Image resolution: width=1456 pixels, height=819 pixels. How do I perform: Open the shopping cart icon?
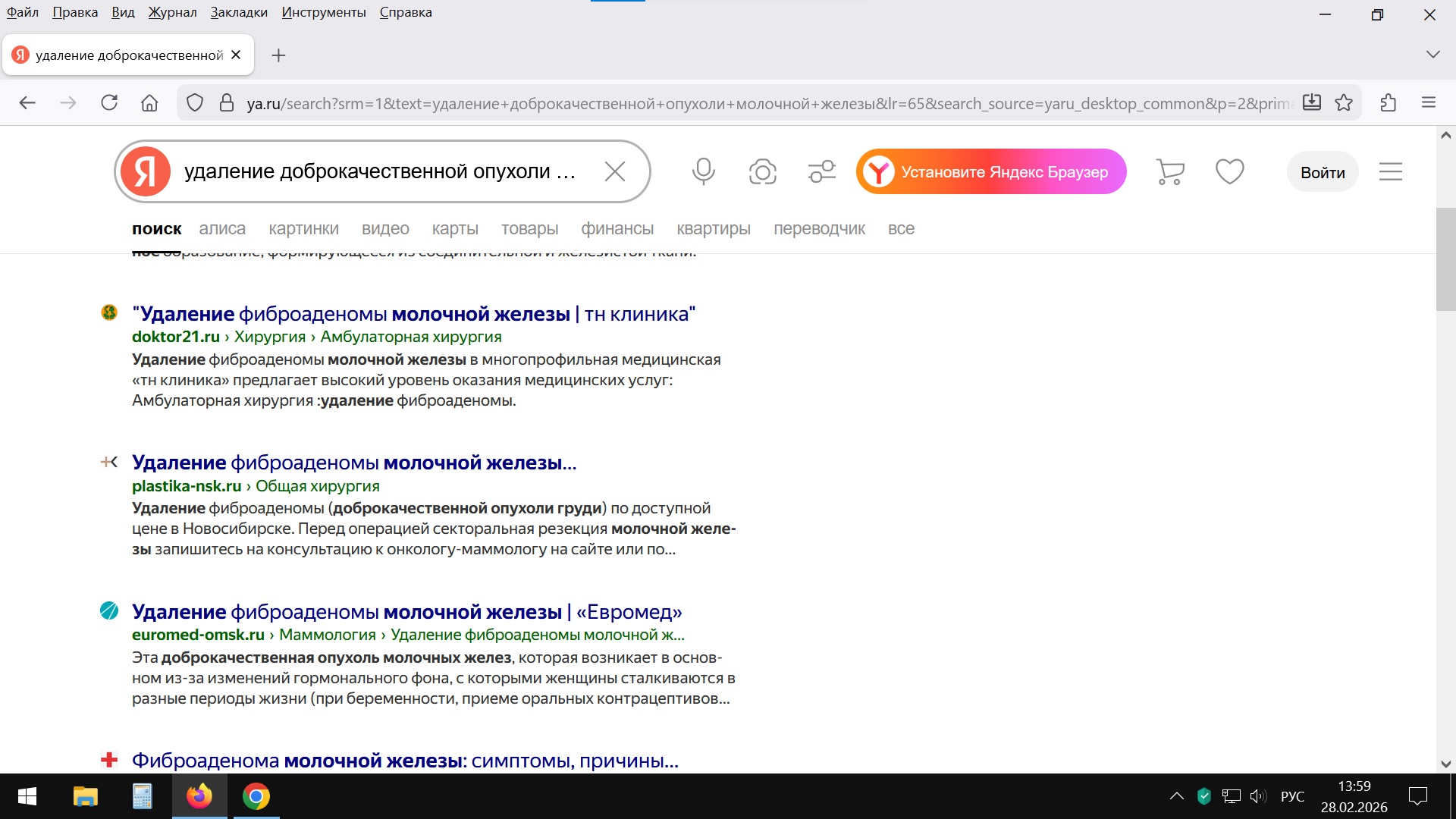[1170, 171]
